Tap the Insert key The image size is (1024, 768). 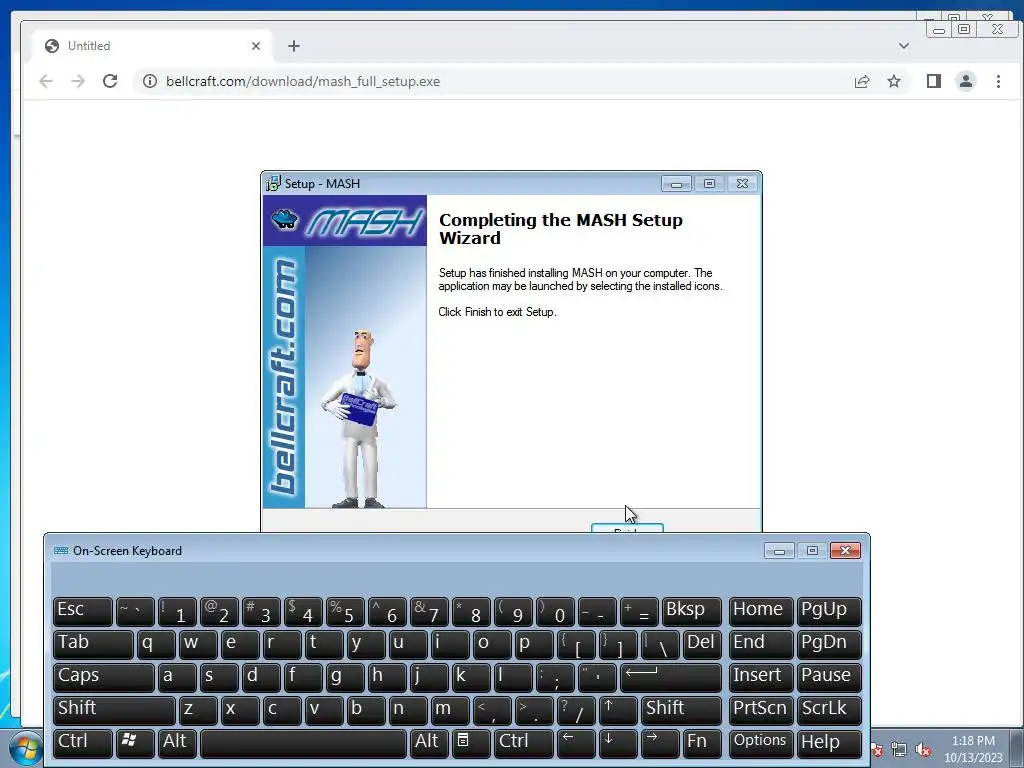pos(760,677)
